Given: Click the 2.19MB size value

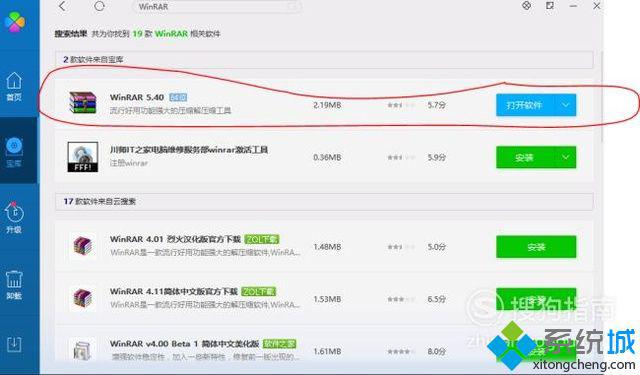Looking at the screenshot, I should [x=327, y=105].
